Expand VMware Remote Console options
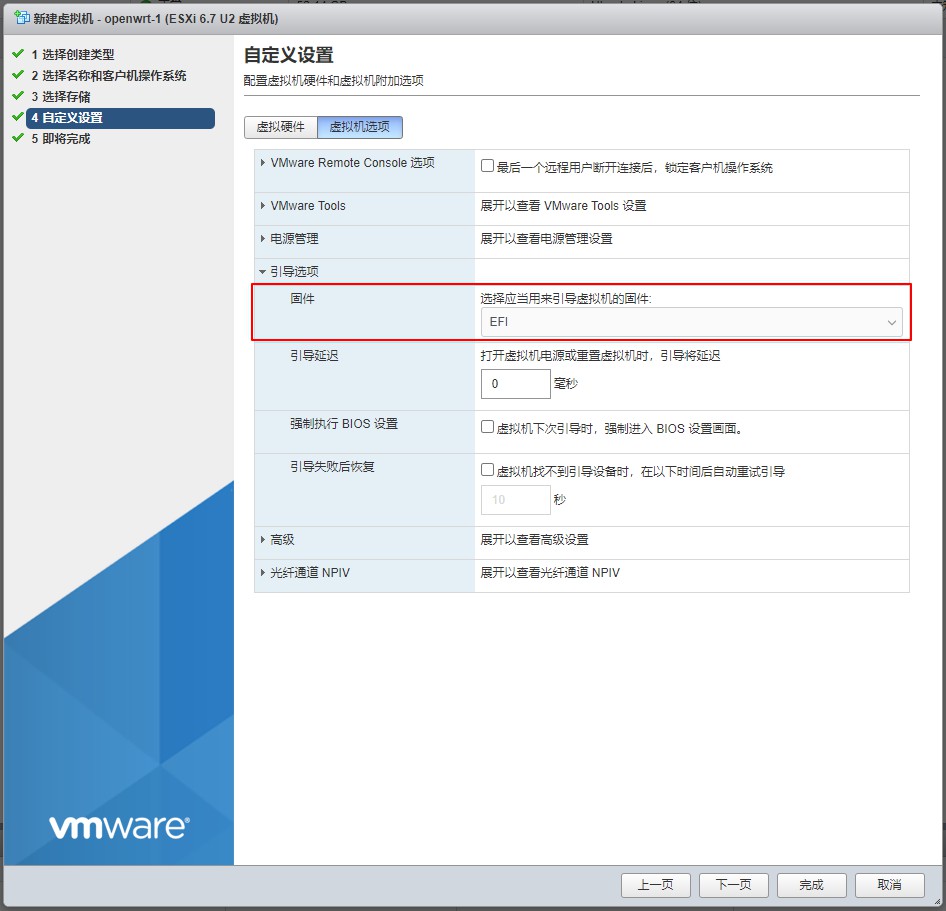This screenshot has width=946, height=911. click(x=263, y=163)
